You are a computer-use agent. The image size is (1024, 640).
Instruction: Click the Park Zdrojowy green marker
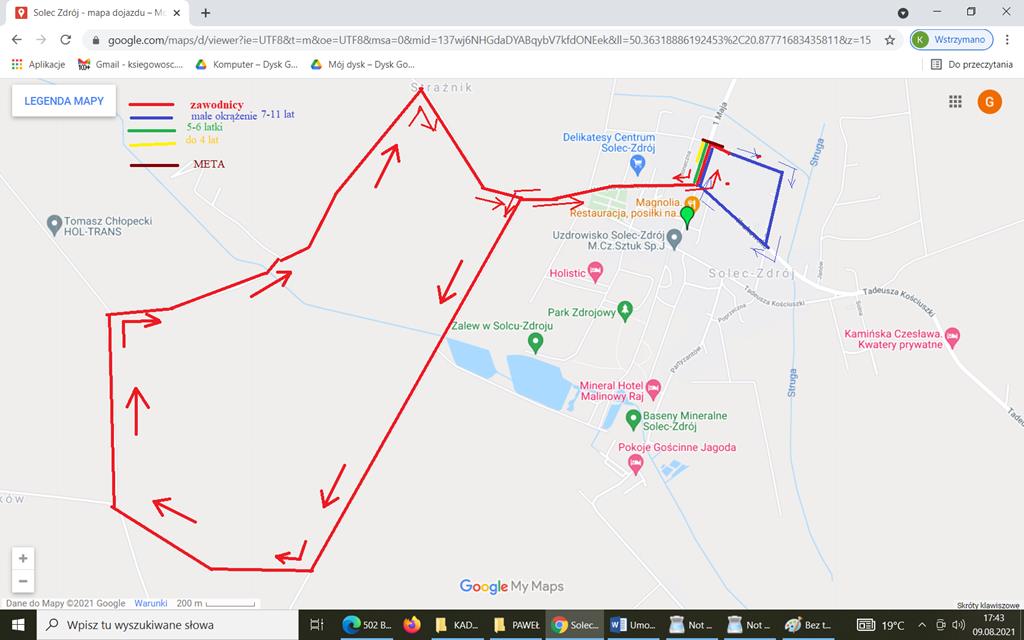(626, 312)
